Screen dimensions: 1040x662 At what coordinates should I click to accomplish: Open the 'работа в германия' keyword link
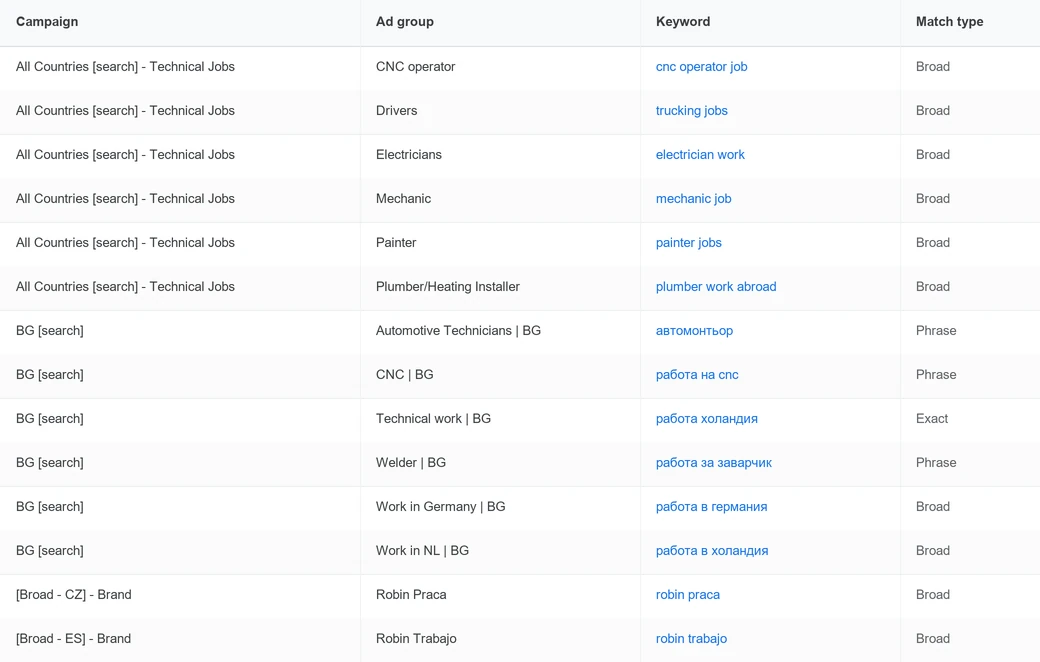[x=711, y=506]
